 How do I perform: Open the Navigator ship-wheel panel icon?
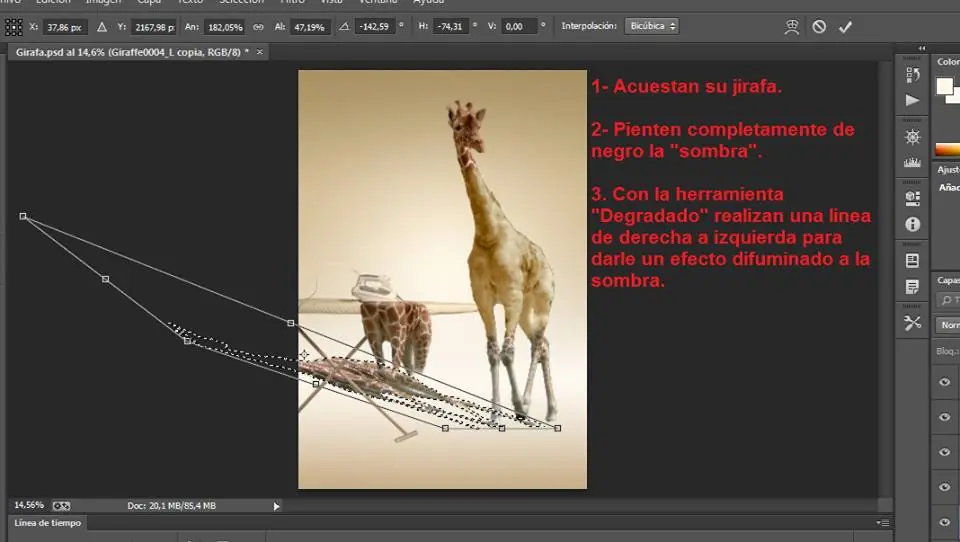tap(912, 137)
